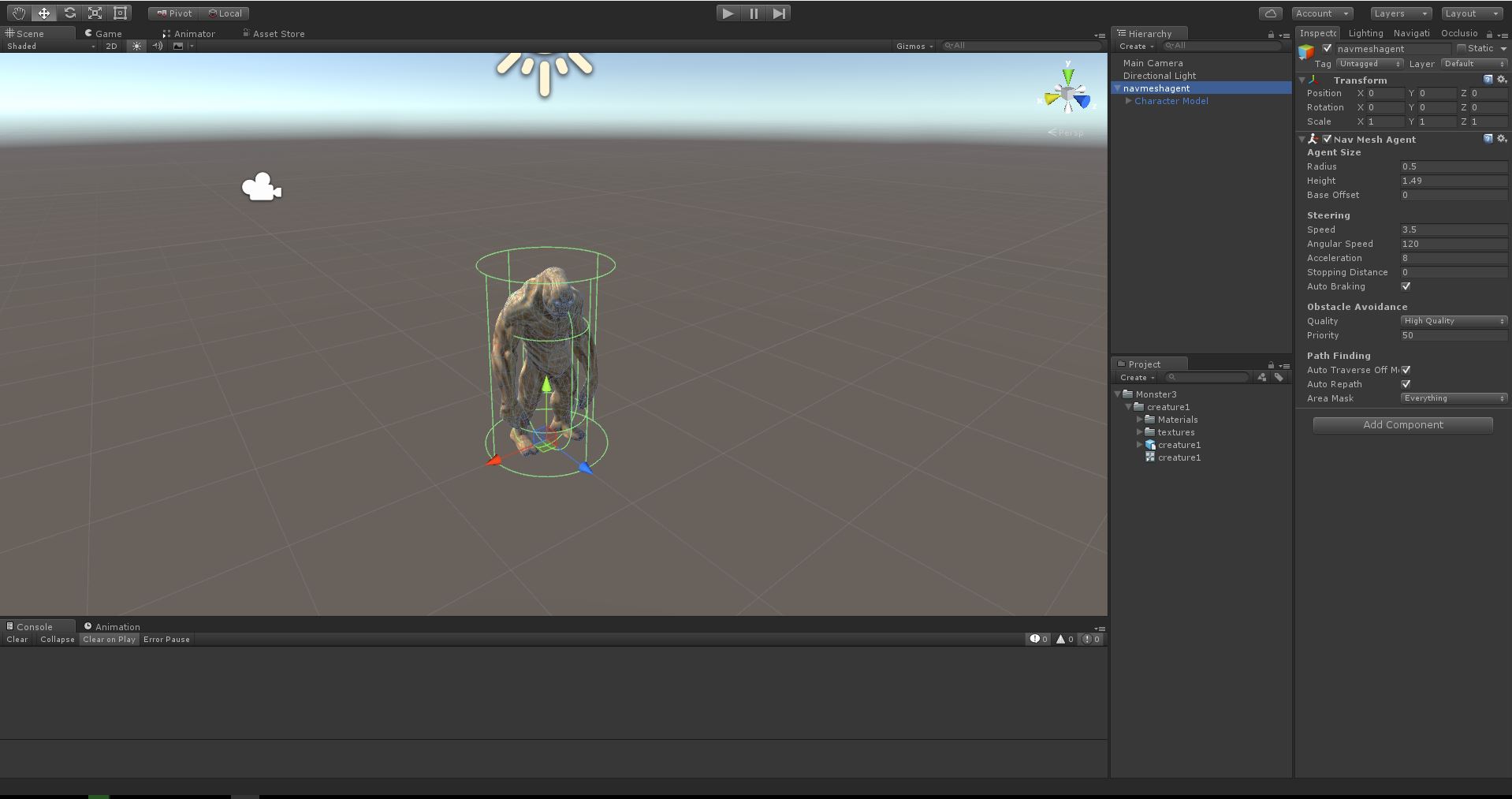
Task: Click the Play button
Action: [x=728, y=13]
